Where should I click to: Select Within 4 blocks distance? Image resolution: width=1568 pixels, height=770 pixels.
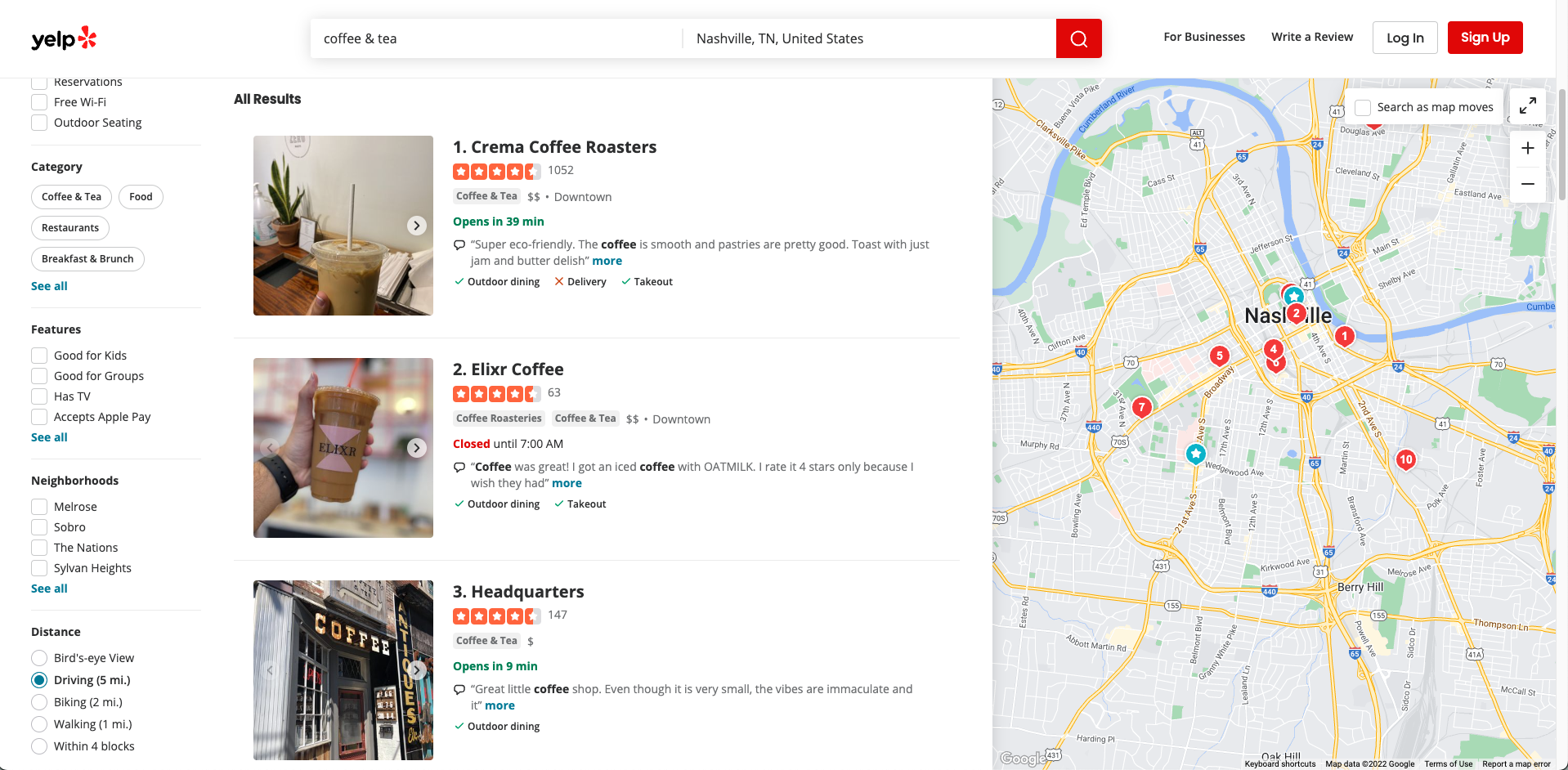tap(39, 746)
